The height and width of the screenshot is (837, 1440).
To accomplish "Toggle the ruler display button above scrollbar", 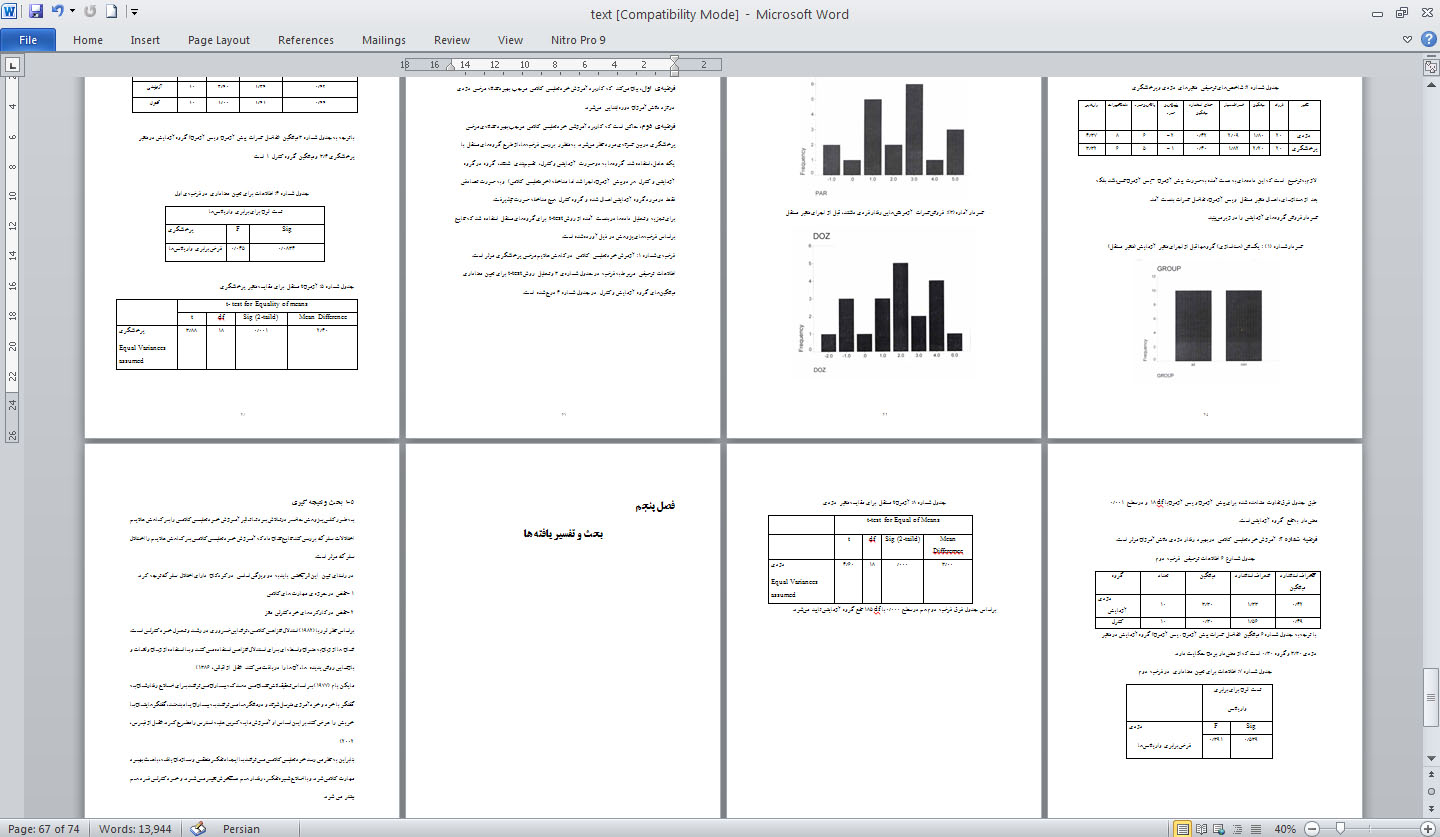I will tap(1430, 66).
